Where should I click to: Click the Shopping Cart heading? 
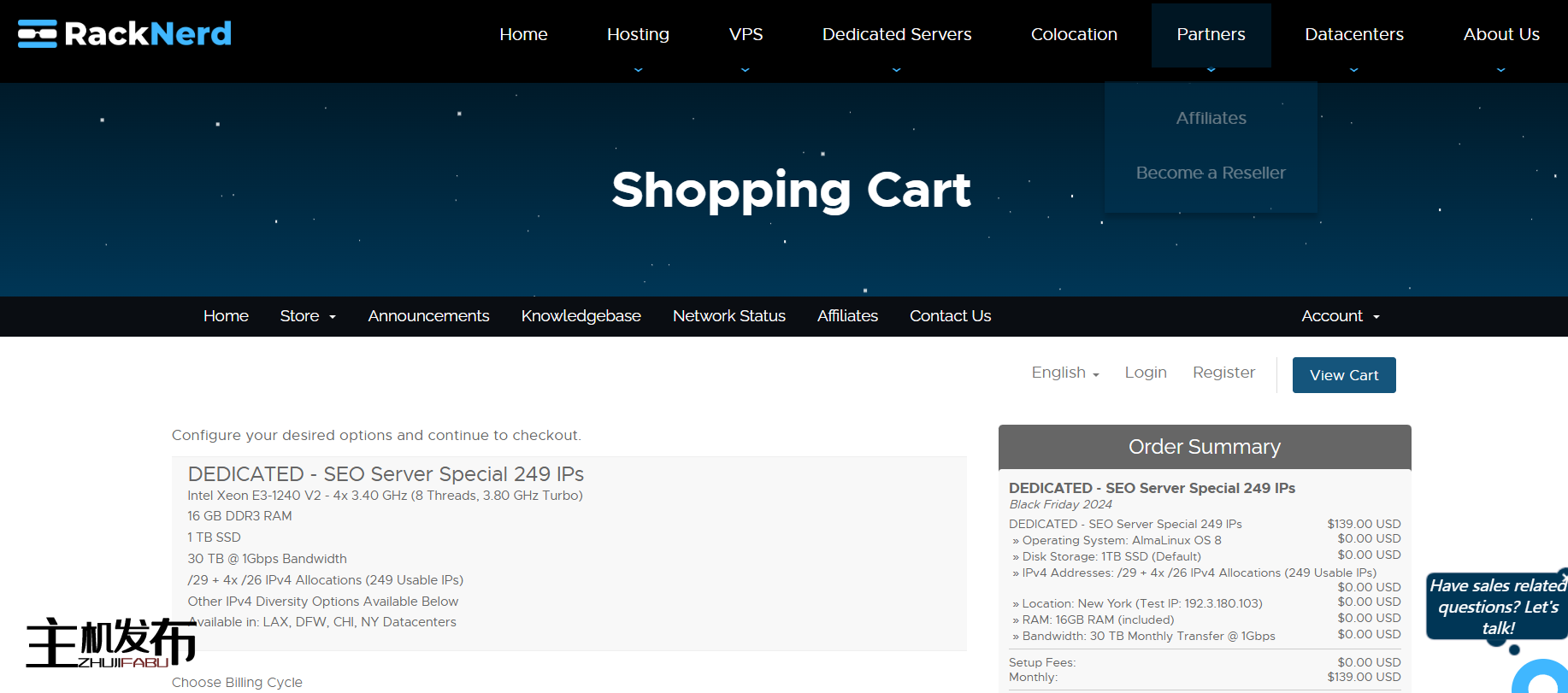[x=791, y=190]
